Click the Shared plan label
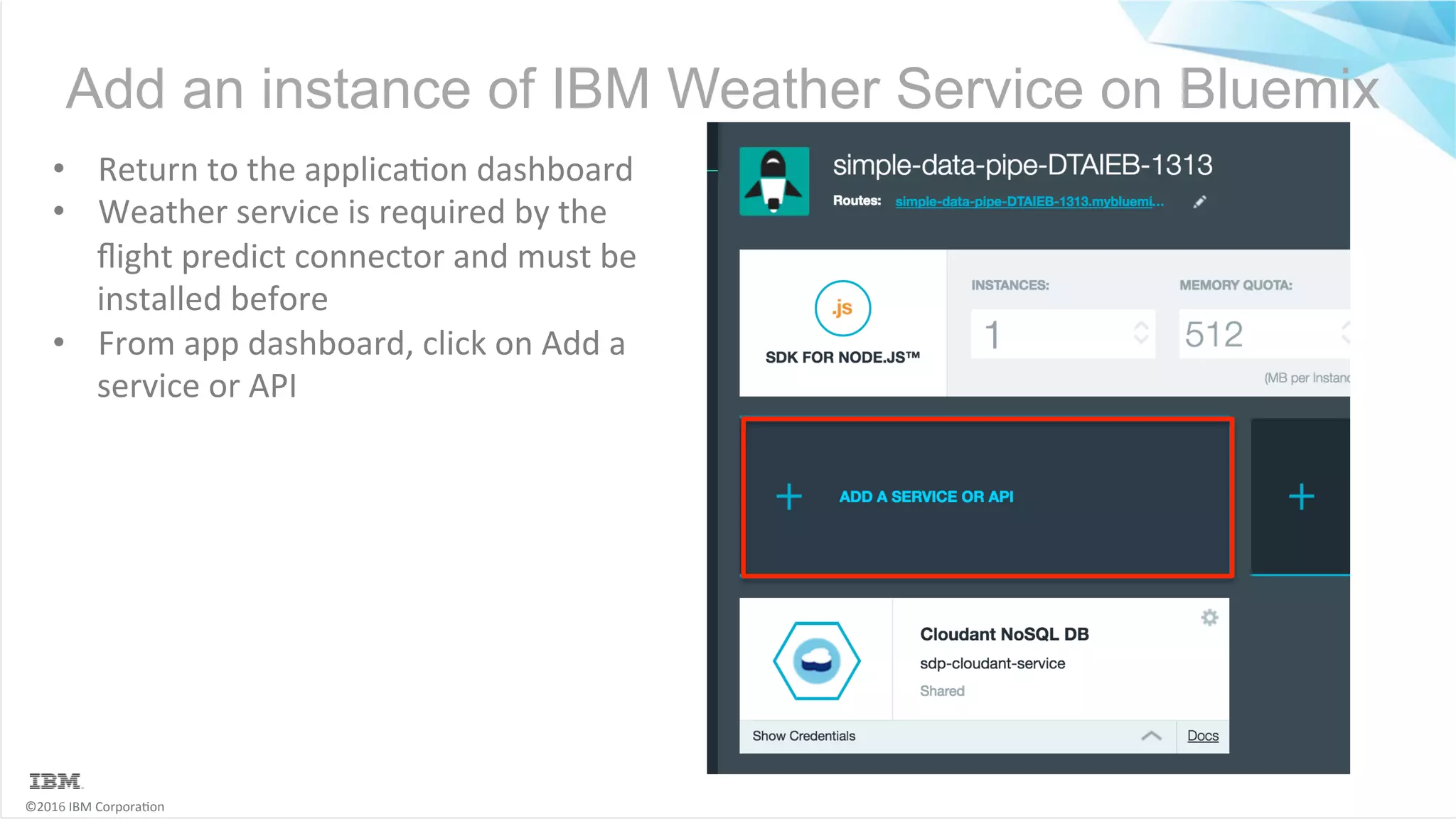 tap(942, 691)
